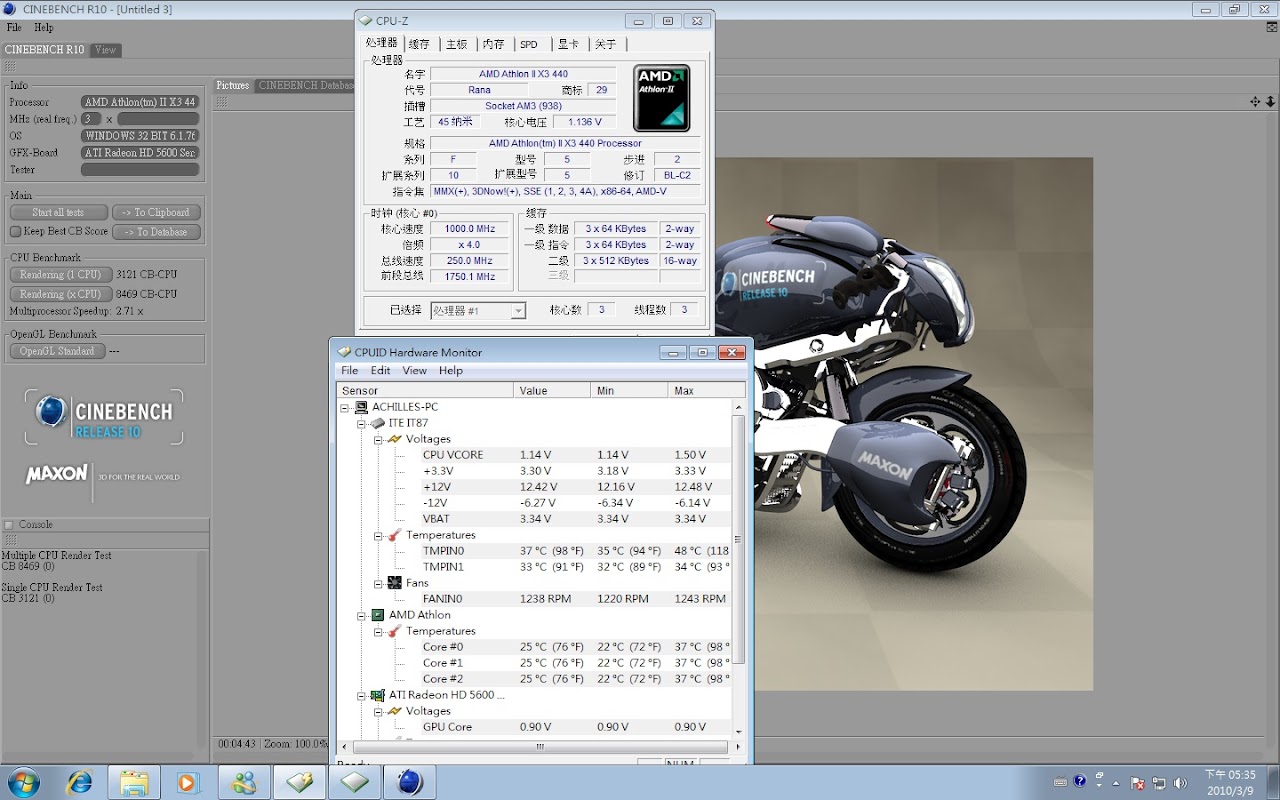Open the Windows Start menu orb
This screenshot has width=1280, height=800.
pos(23,782)
